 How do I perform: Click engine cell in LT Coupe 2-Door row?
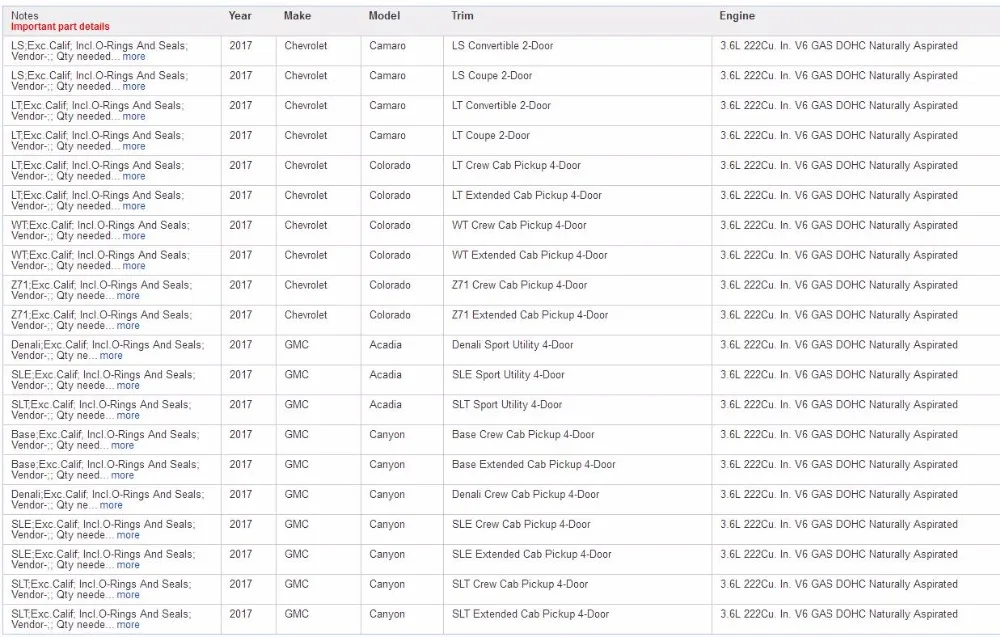[x=839, y=136]
